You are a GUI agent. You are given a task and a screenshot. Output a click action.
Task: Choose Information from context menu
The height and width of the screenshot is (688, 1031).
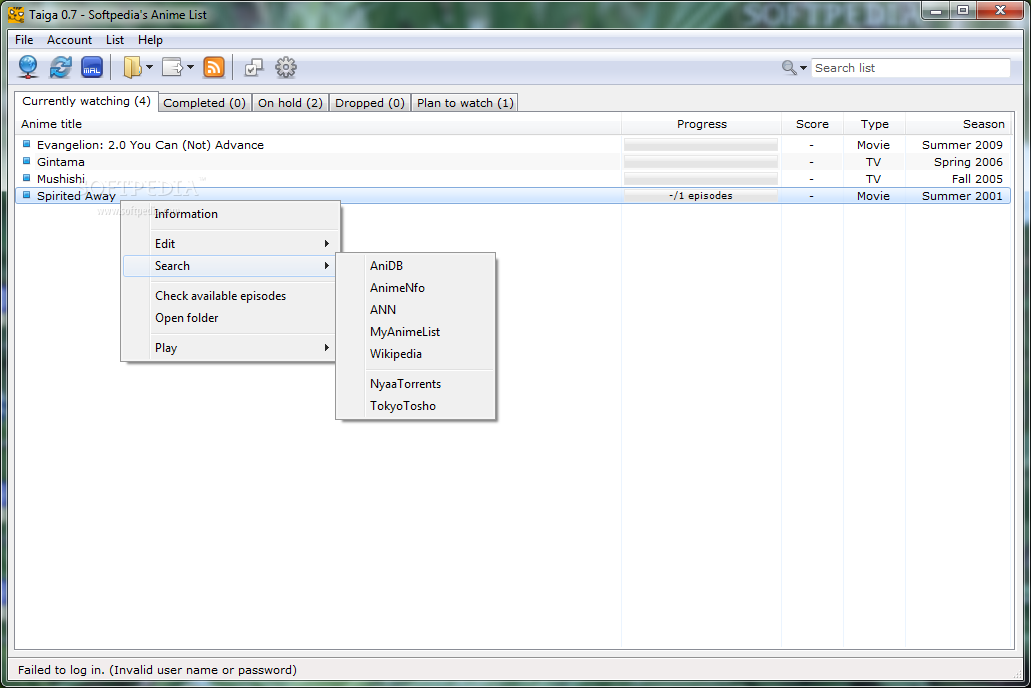[x=230, y=214]
